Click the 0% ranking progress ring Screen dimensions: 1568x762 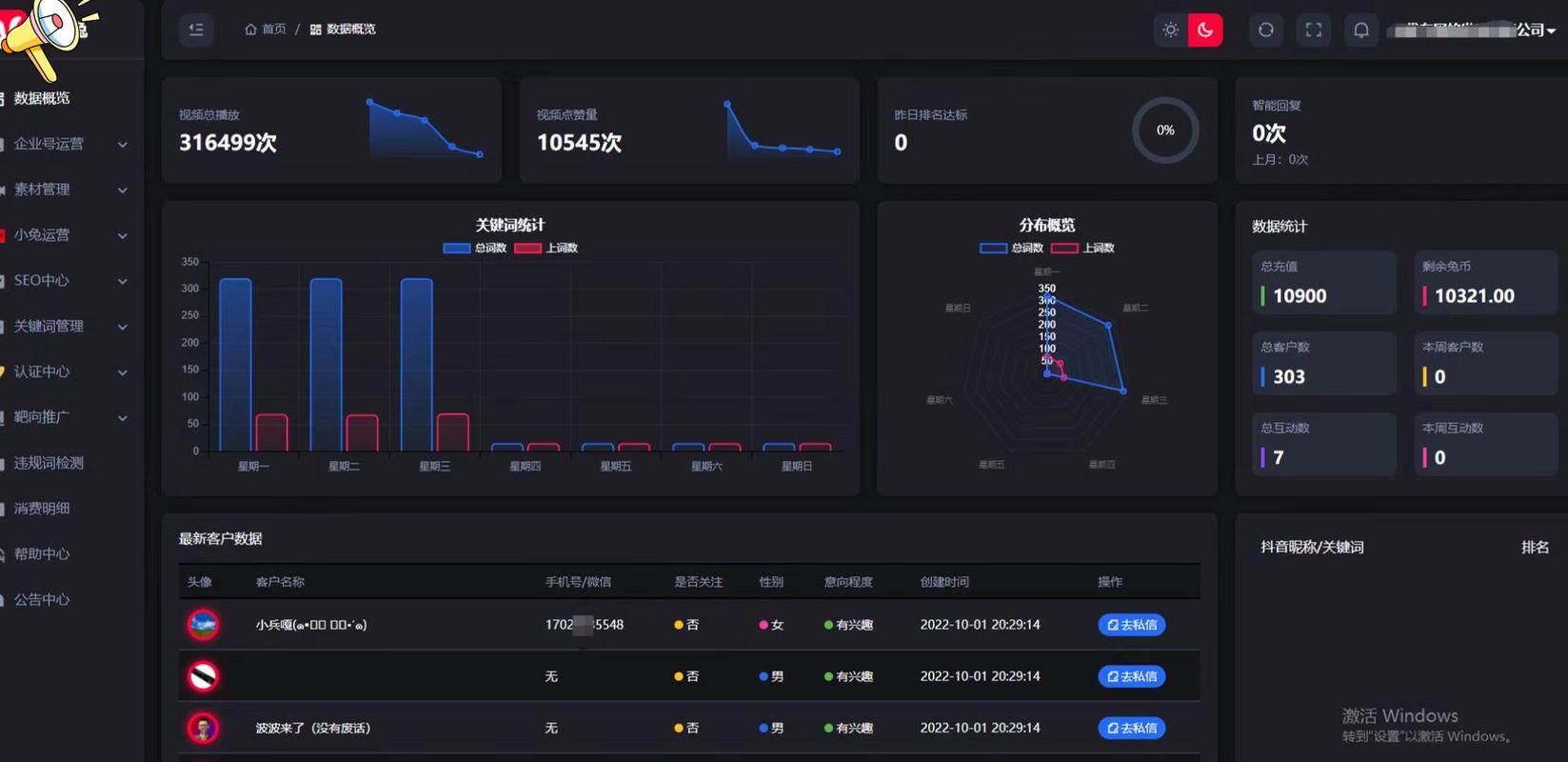click(1165, 130)
